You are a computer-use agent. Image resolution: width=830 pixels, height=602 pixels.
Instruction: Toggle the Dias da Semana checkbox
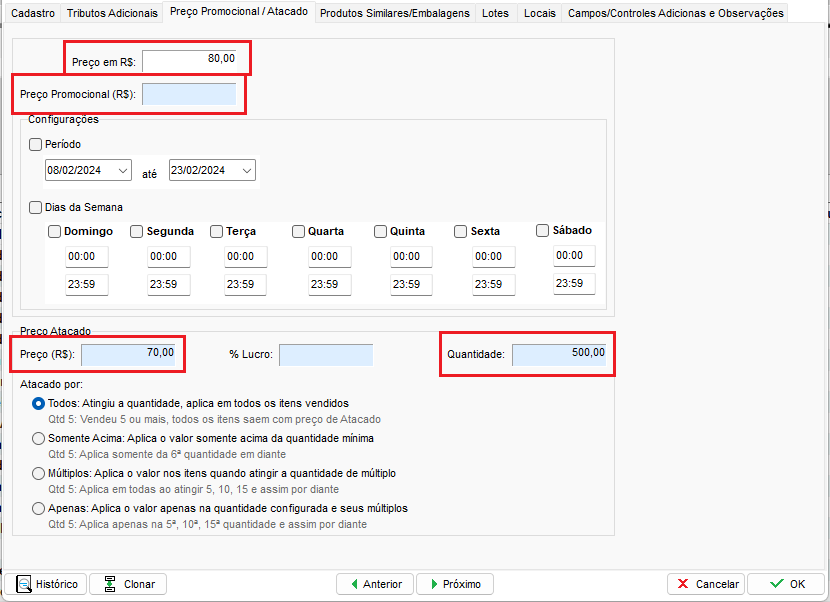coord(37,208)
